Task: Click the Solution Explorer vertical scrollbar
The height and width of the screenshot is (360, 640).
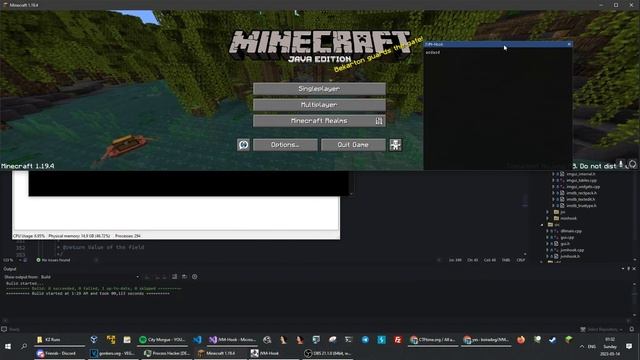Action: pyautogui.click(x=635, y=216)
